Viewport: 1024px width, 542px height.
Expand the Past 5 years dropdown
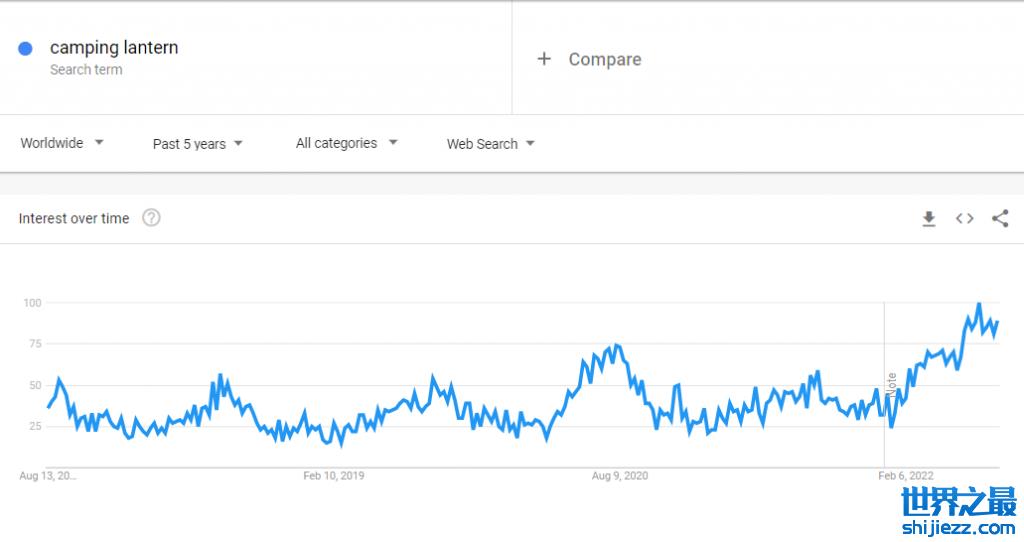point(198,144)
